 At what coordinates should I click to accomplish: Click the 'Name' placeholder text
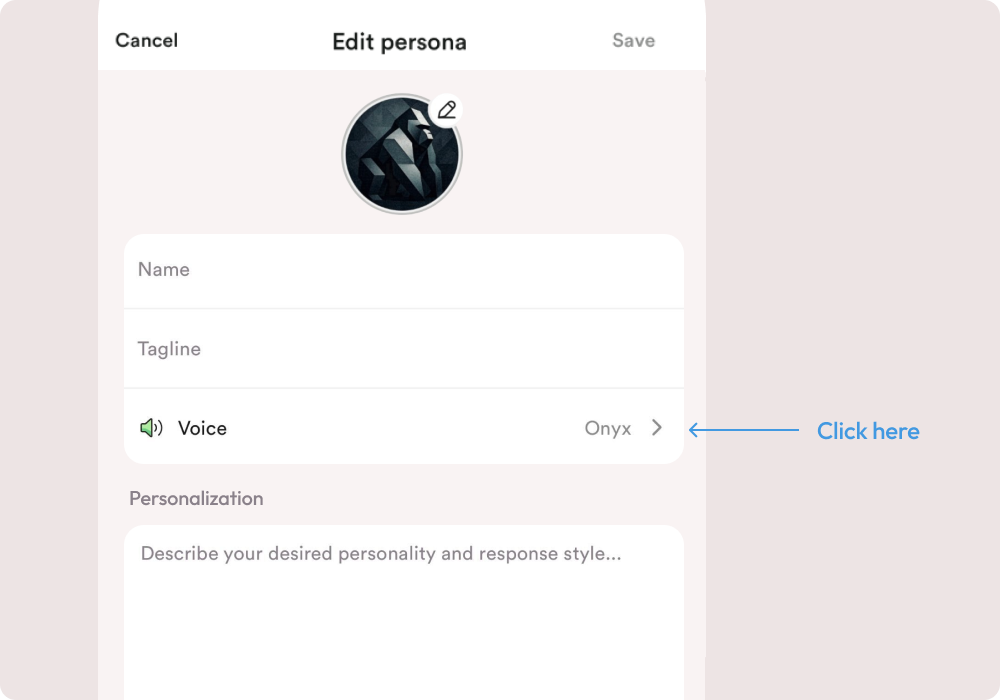click(x=164, y=270)
